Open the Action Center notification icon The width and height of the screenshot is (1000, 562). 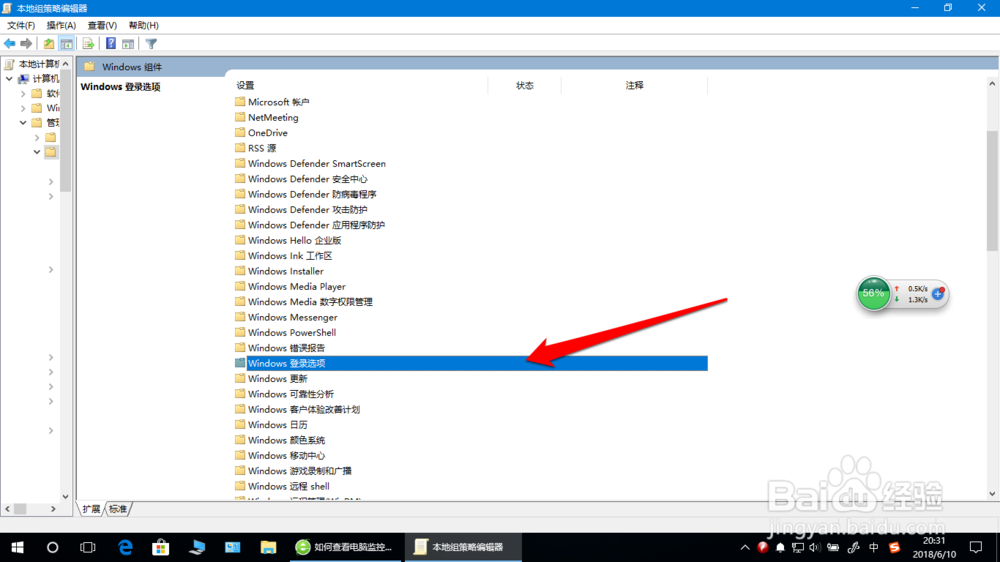point(976,547)
